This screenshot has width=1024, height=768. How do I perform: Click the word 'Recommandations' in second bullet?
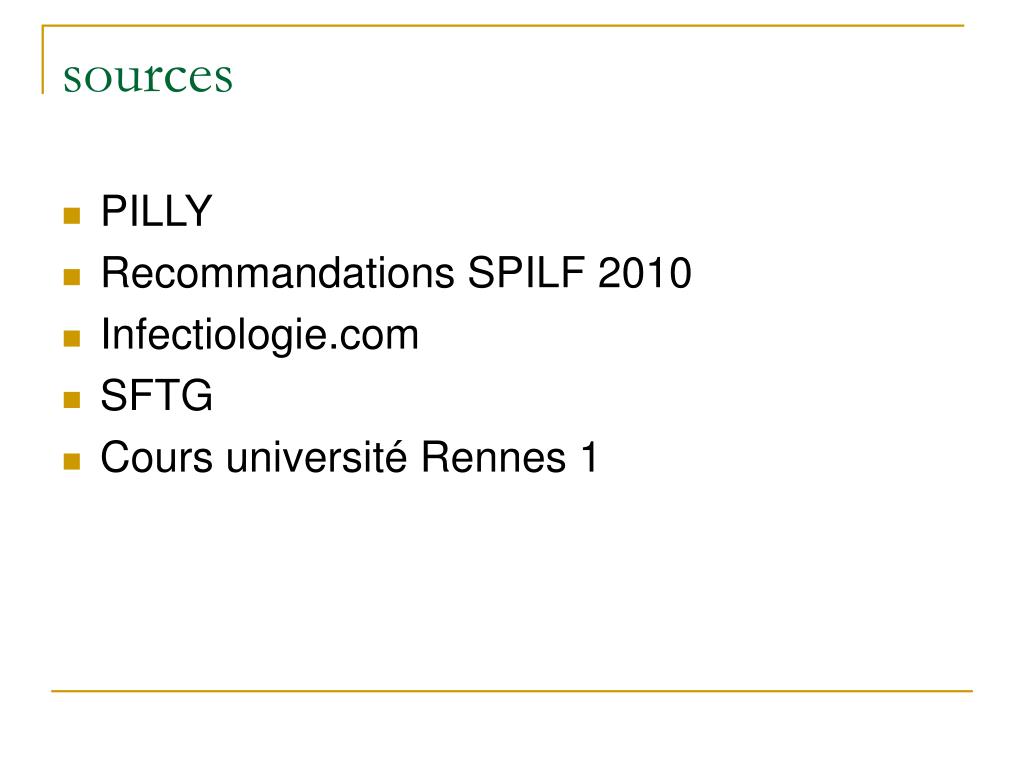coord(278,272)
